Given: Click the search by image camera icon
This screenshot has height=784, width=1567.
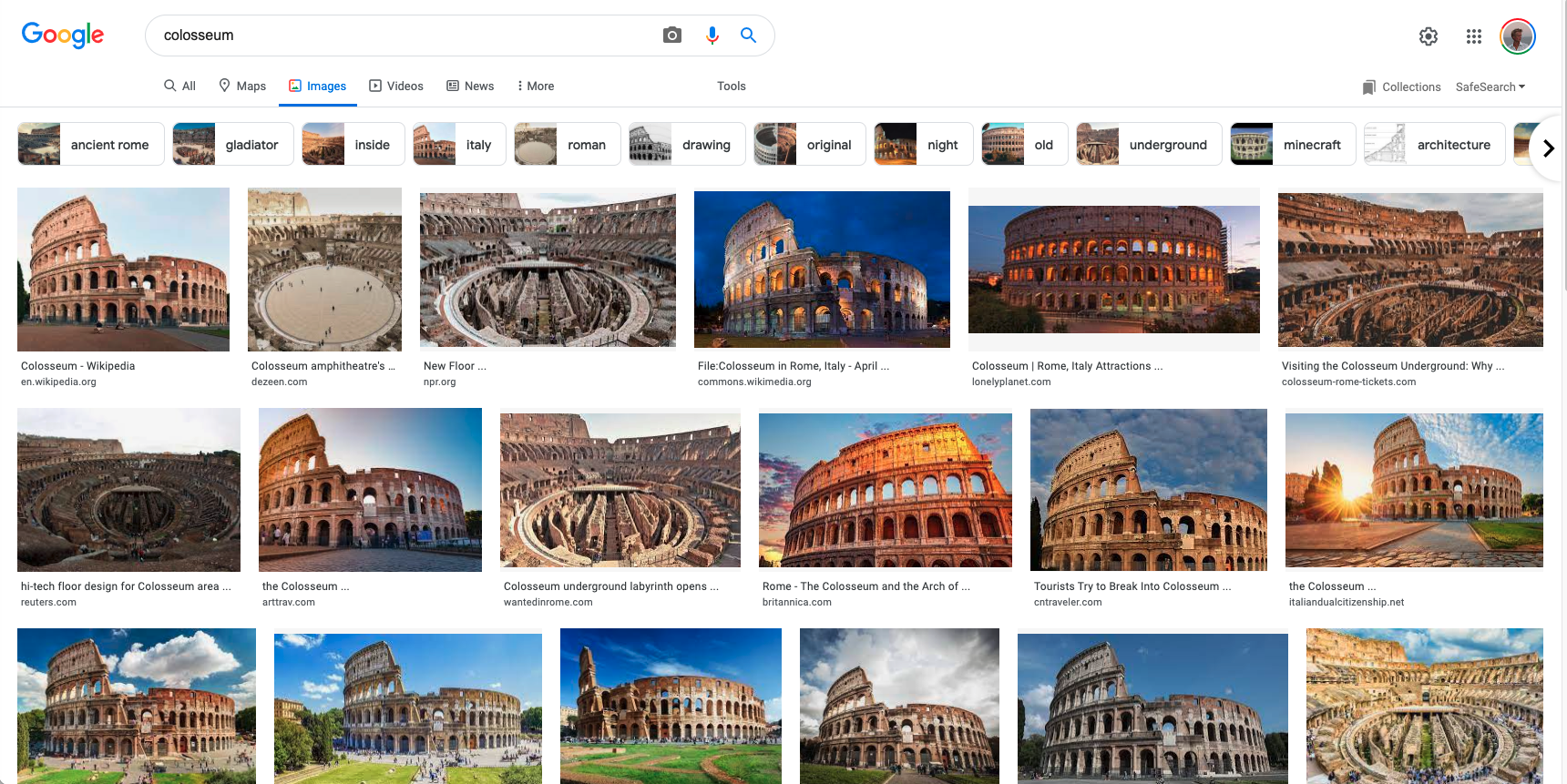Looking at the screenshot, I should tap(671, 36).
